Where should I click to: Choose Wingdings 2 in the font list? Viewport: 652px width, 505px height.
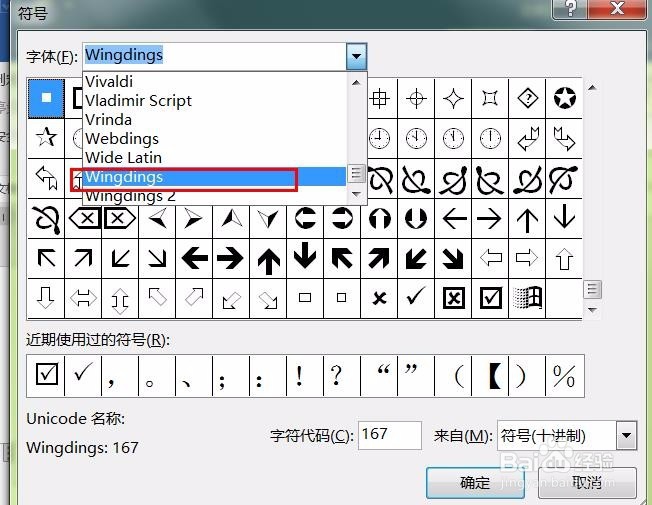[215, 196]
